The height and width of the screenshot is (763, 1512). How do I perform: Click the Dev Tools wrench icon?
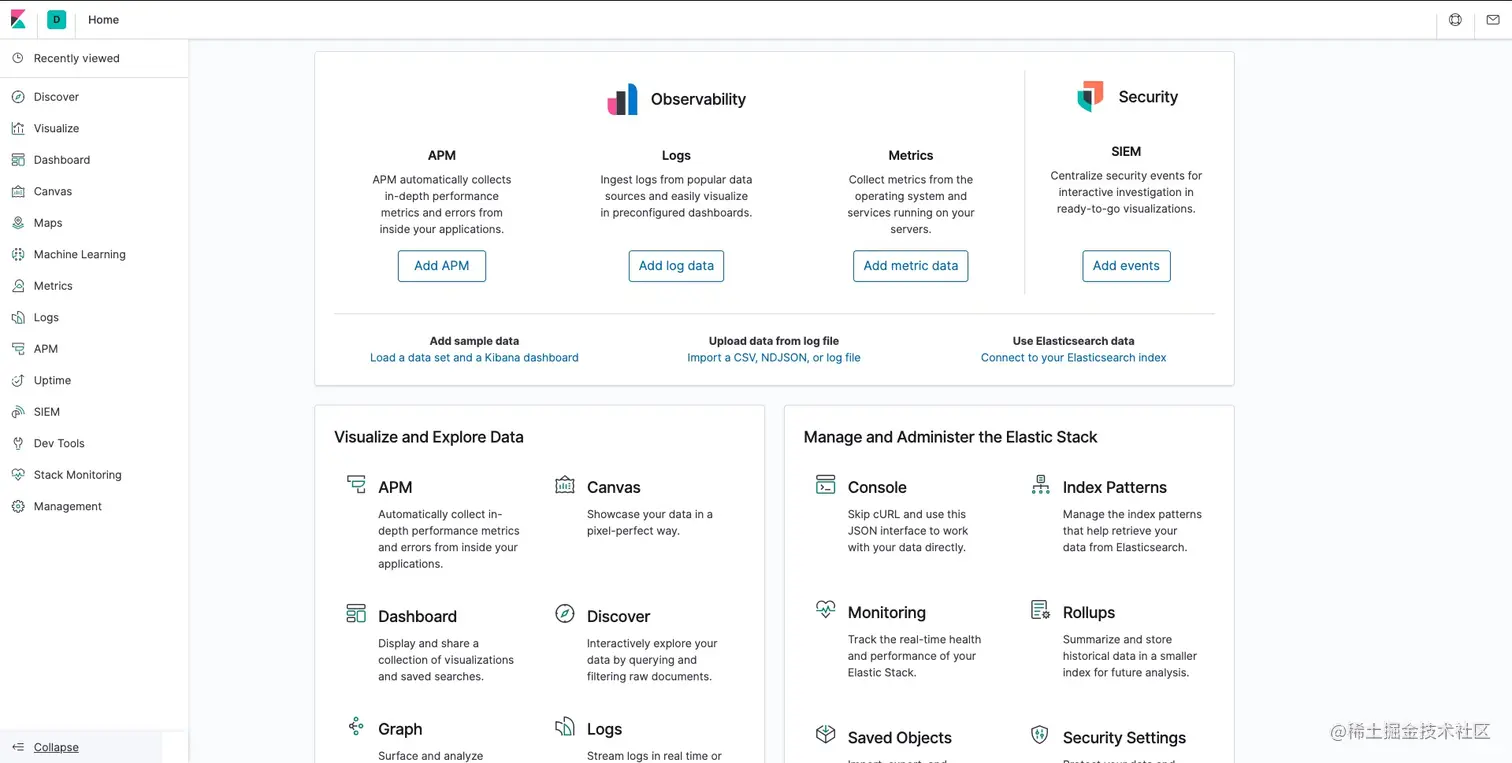click(x=18, y=443)
